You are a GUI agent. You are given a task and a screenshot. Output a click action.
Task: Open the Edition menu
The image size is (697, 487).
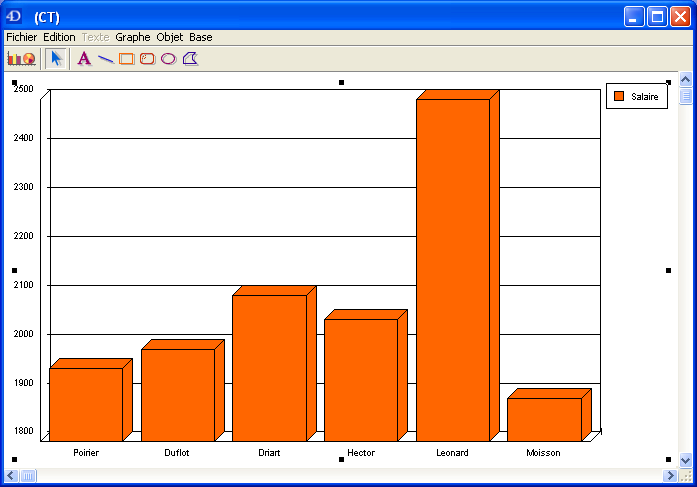click(x=59, y=37)
